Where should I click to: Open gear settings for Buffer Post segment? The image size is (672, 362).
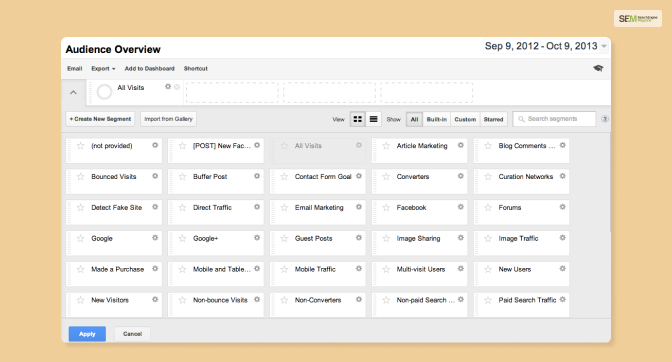click(x=257, y=176)
